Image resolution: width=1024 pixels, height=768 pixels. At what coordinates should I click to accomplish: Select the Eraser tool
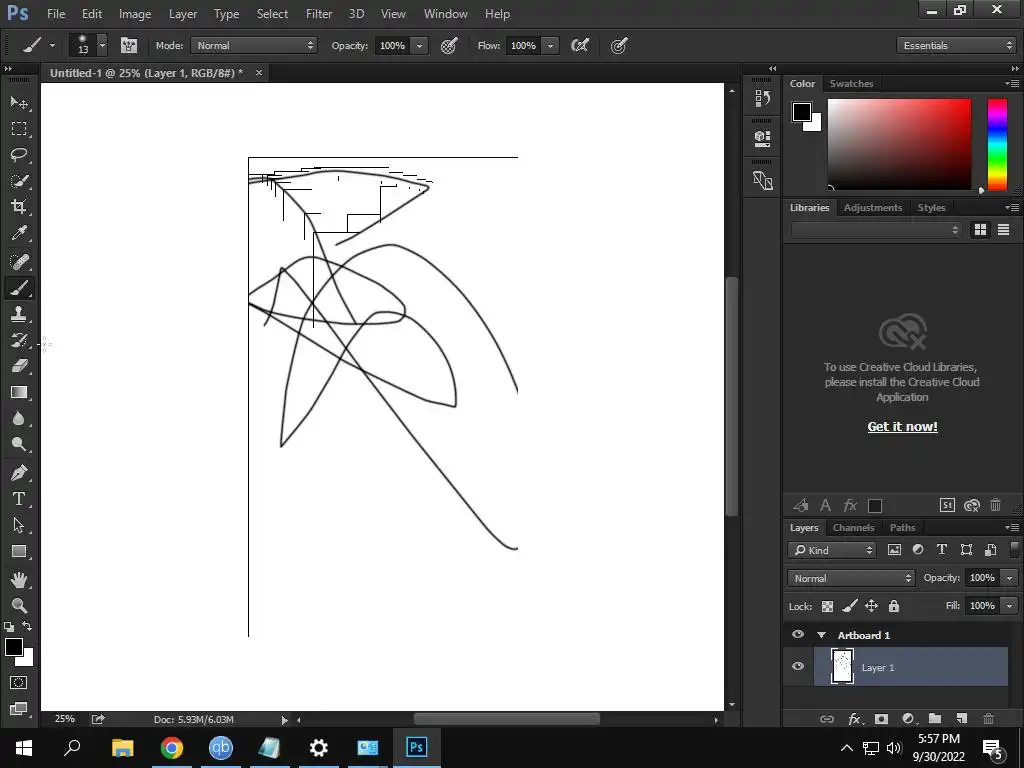(x=19, y=366)
